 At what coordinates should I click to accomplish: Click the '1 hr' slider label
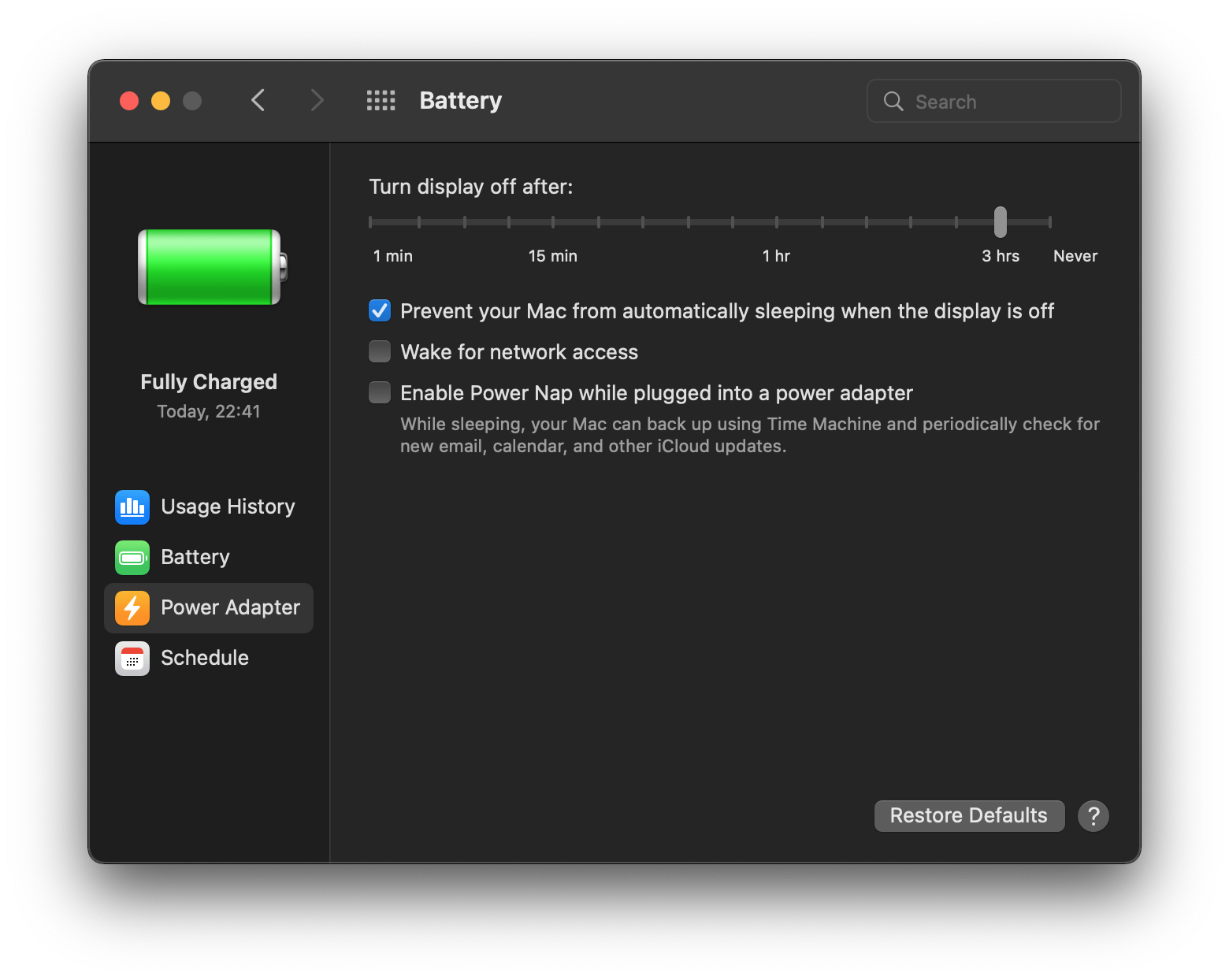tap(776, 256)
